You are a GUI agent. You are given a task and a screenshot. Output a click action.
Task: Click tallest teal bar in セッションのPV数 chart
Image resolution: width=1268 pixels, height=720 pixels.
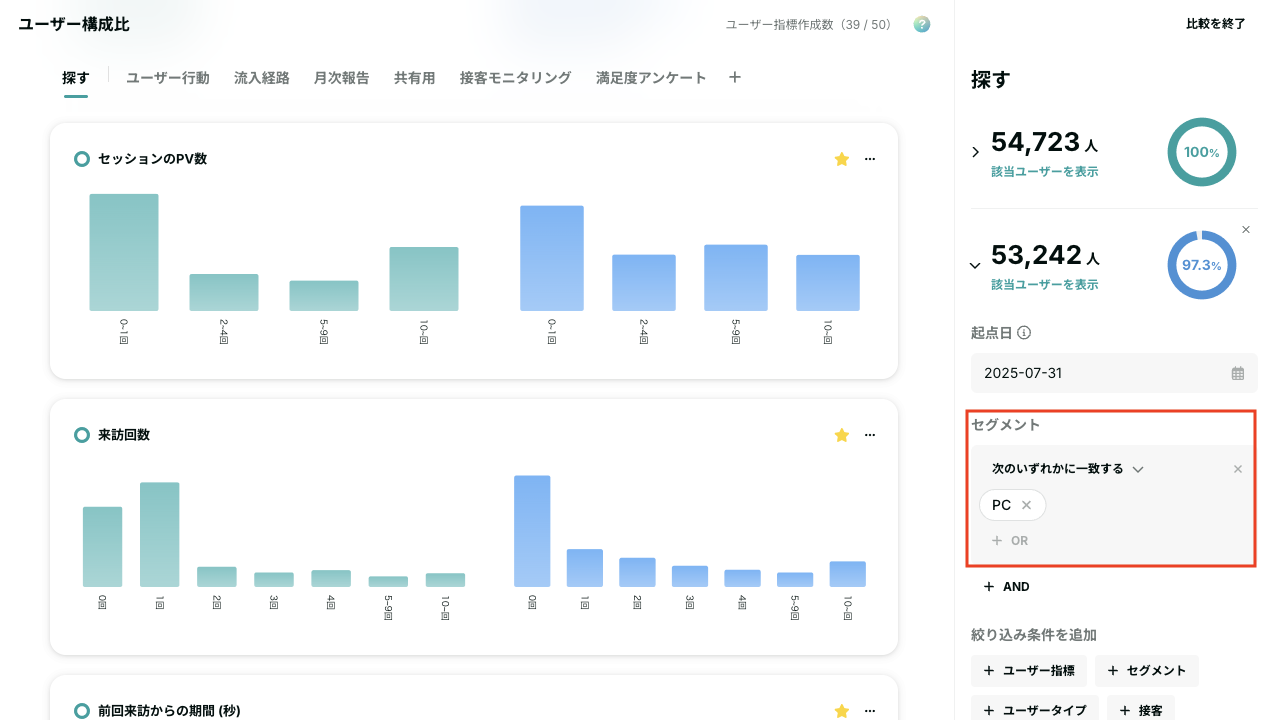pos(124,252)
